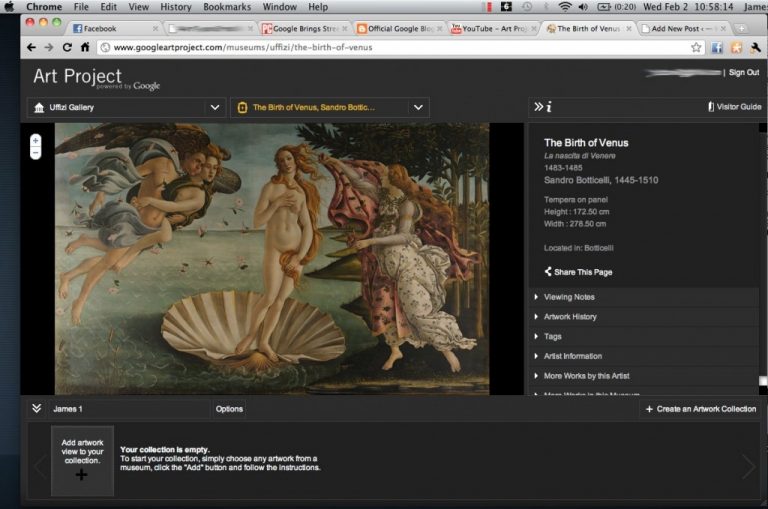Open the Uffizi Gallery museum dropdown
Image resolution: width=768 pixels, height=509 pixels.
pos(126,107)
